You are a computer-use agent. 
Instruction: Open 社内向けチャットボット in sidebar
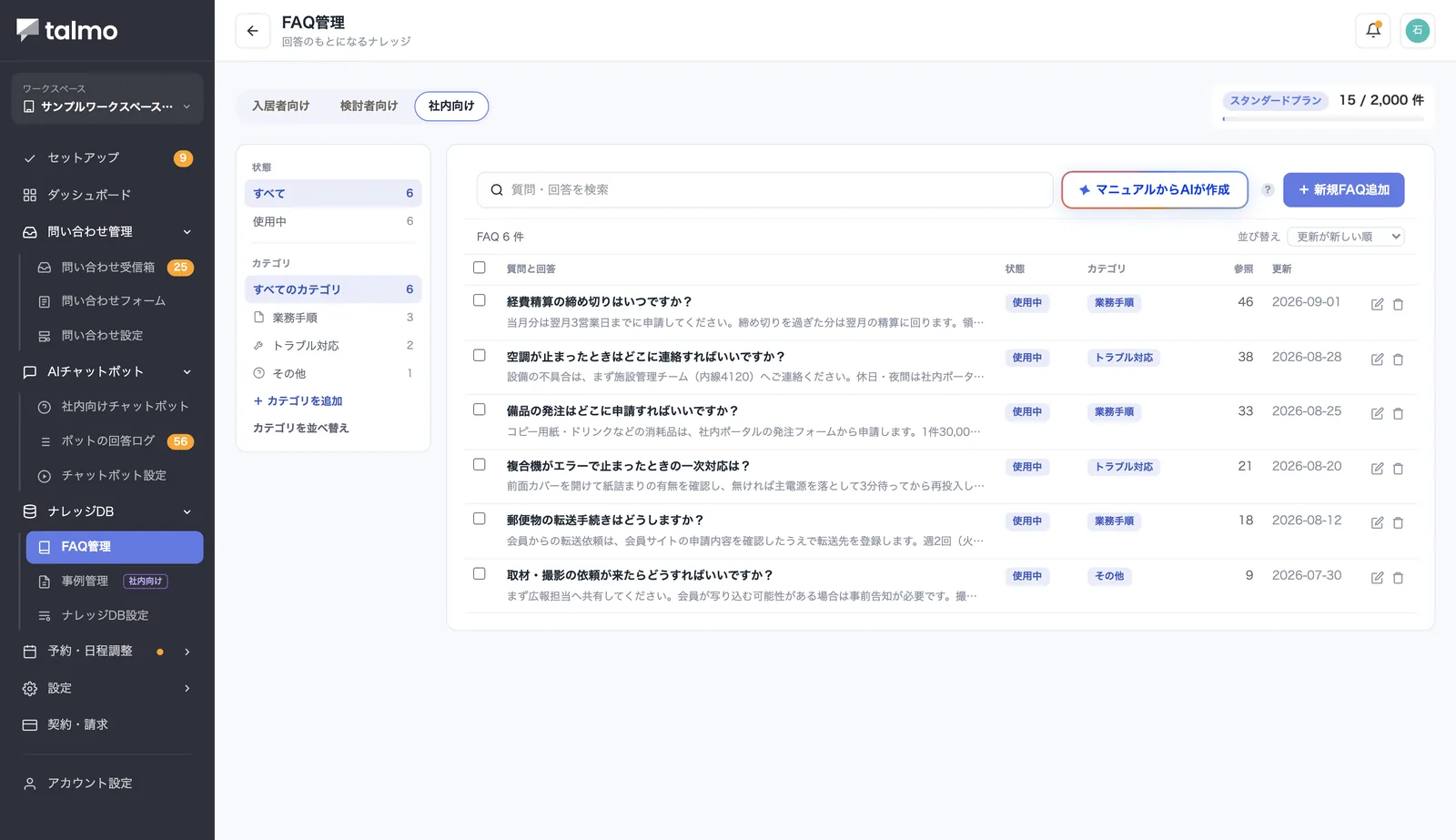(114, 406)
